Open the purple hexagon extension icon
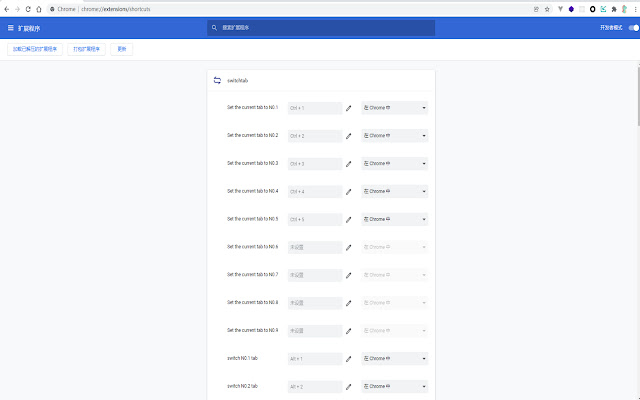The image size is (640, 400). (x=571, y=9)
